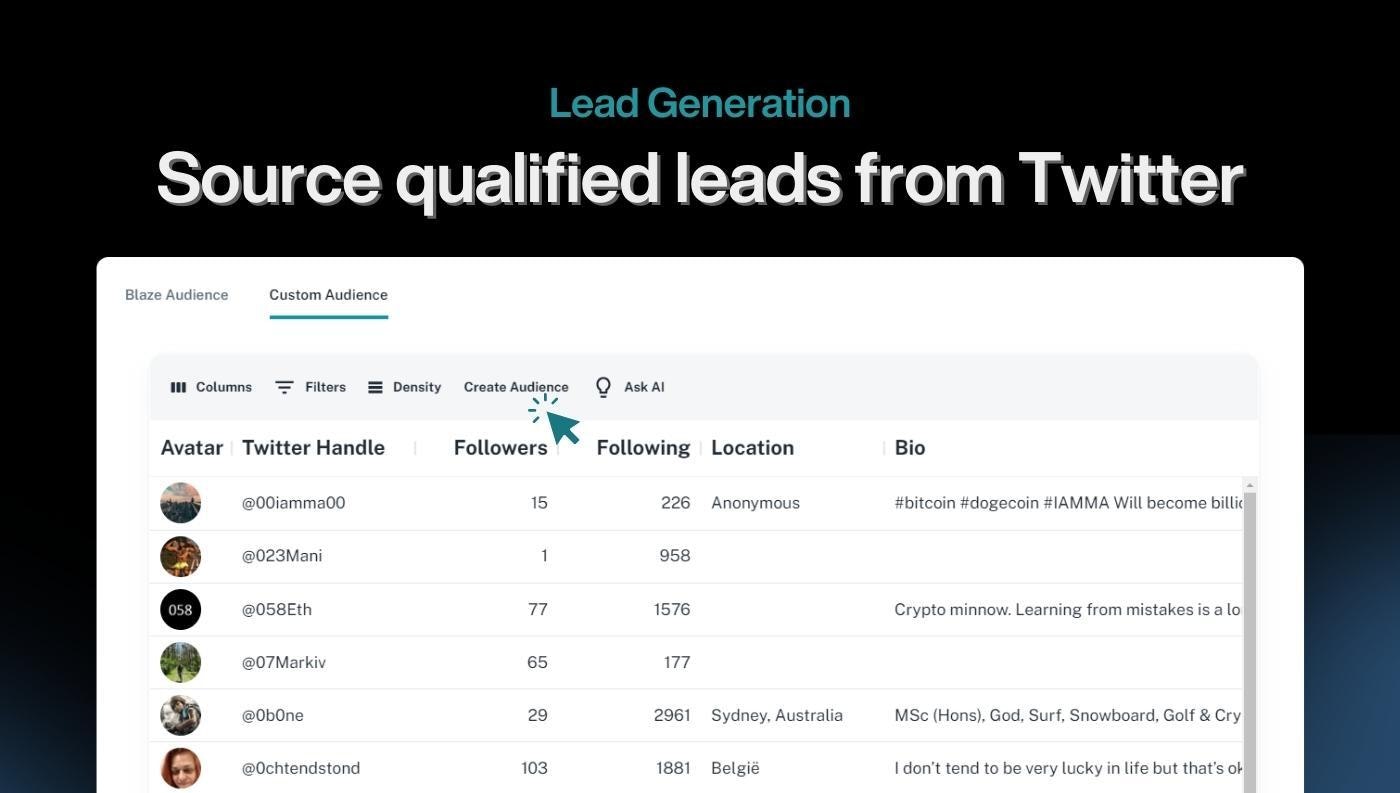
Task: Click the Create Audience button
Action: coord(516,387)
